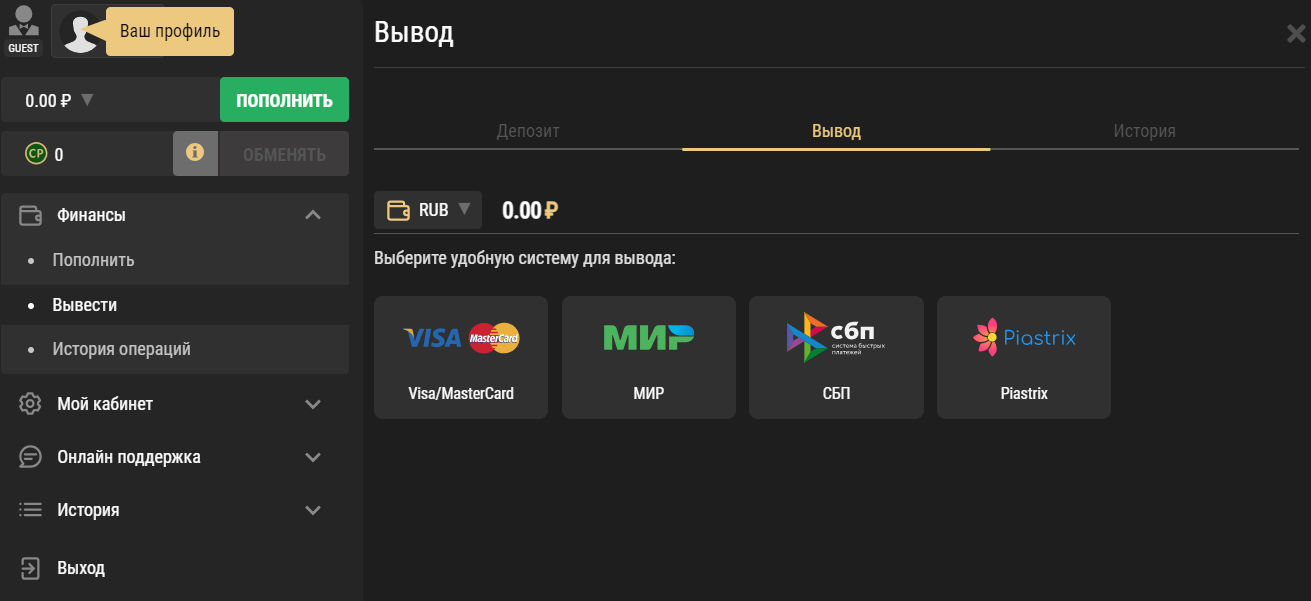Open your profile via avatar icon

tap(82, 30)
